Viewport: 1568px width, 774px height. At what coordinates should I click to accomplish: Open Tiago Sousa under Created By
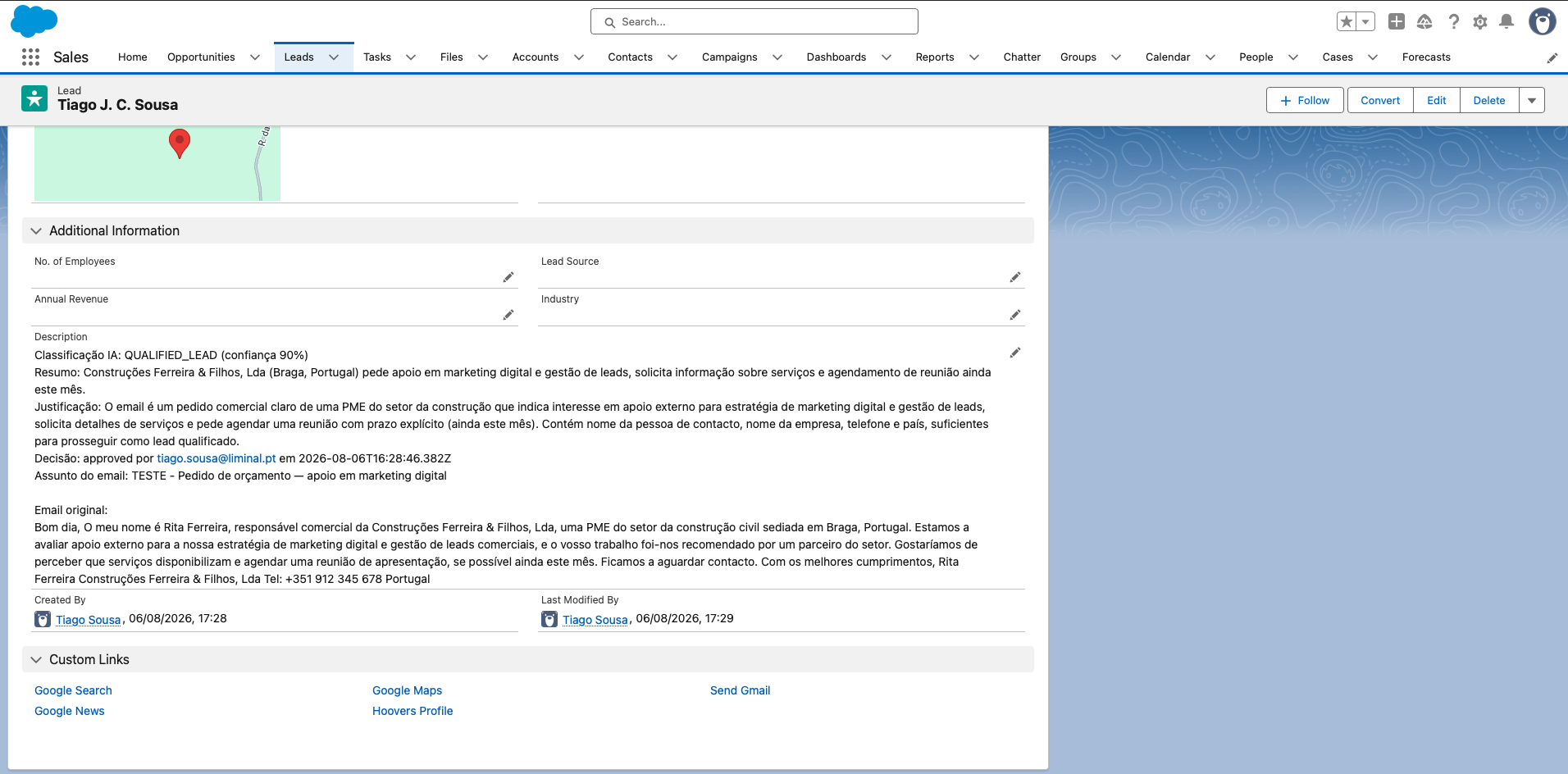[88, 620]
